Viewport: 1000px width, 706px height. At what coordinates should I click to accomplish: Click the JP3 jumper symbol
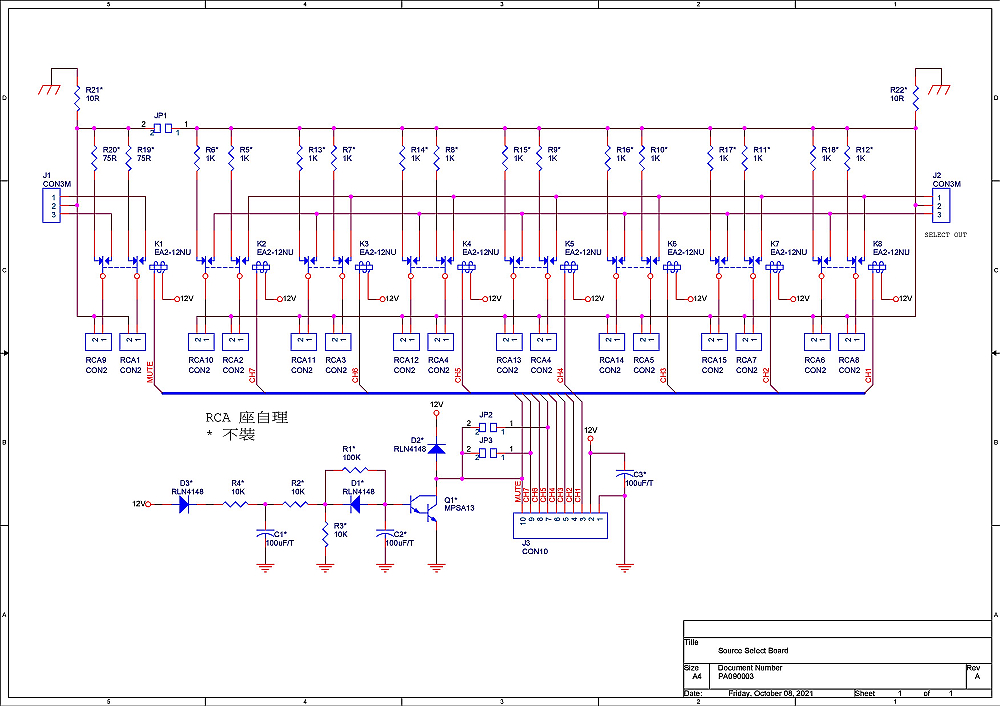pos(486,453)
